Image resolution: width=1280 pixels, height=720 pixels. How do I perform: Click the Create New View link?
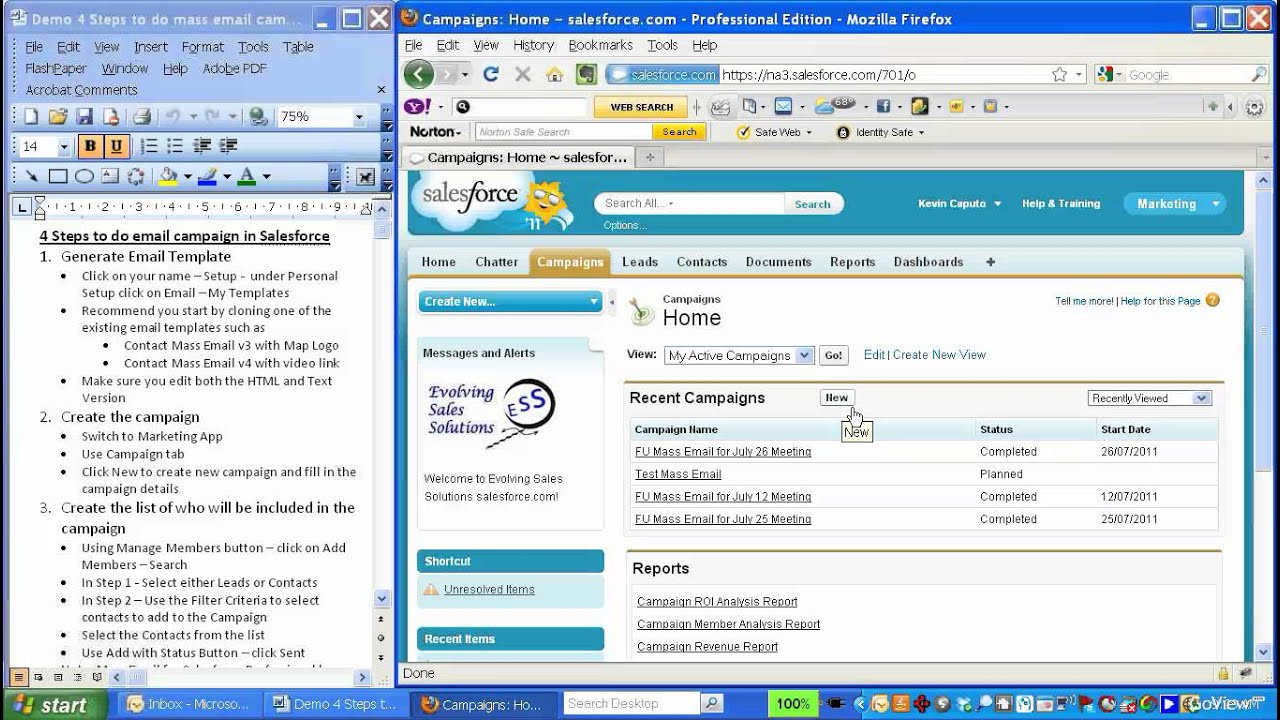pyautogui.click(x=939, y=355)
